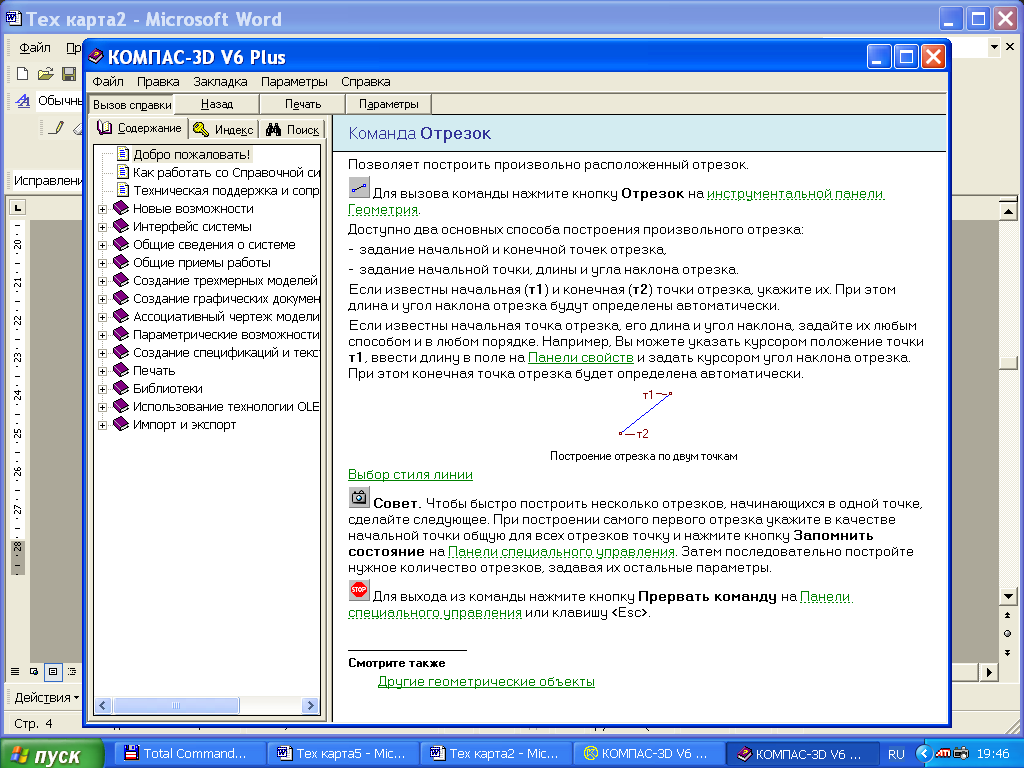Expand the Интерфейс системы node

[103, 227]
